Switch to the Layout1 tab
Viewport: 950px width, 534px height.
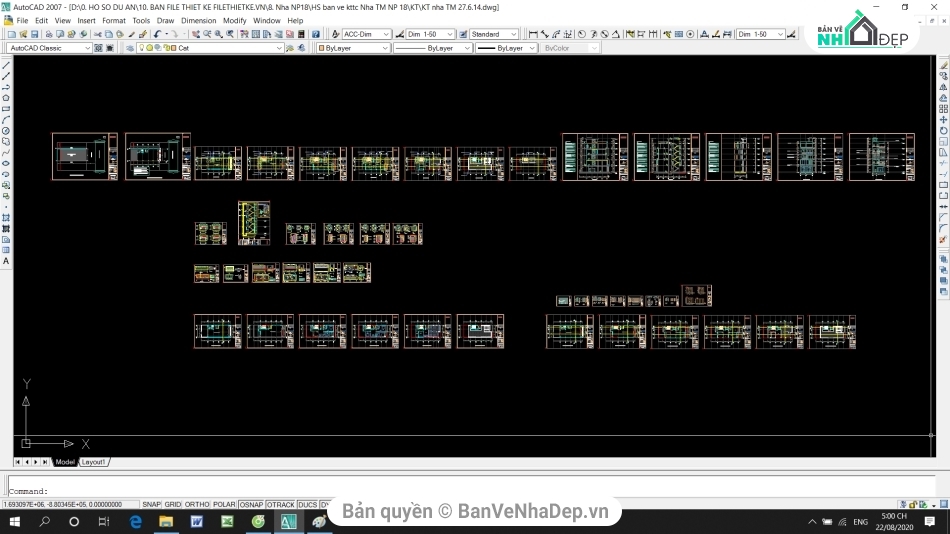point(93,462)
